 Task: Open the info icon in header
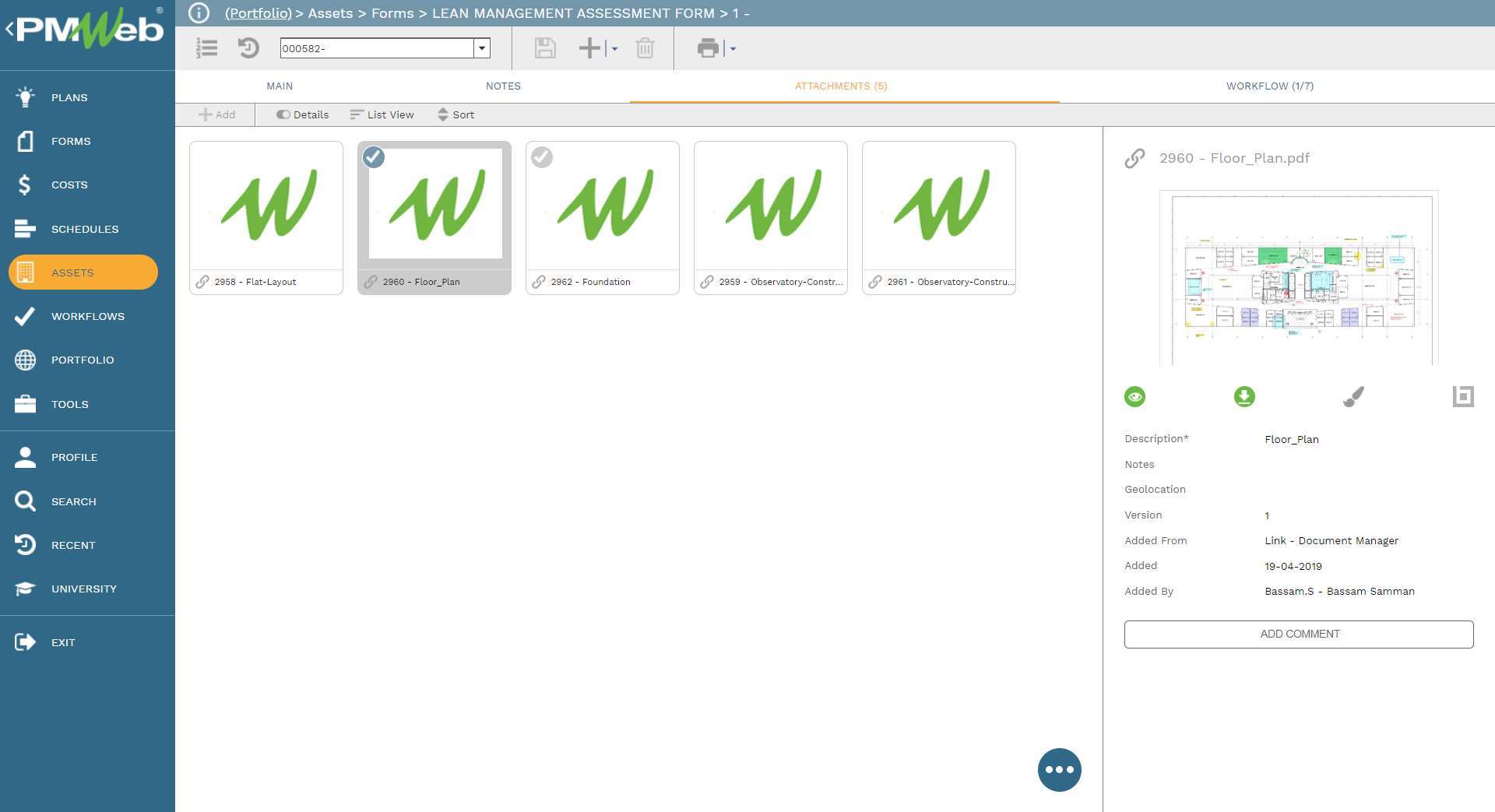[199, 13]
